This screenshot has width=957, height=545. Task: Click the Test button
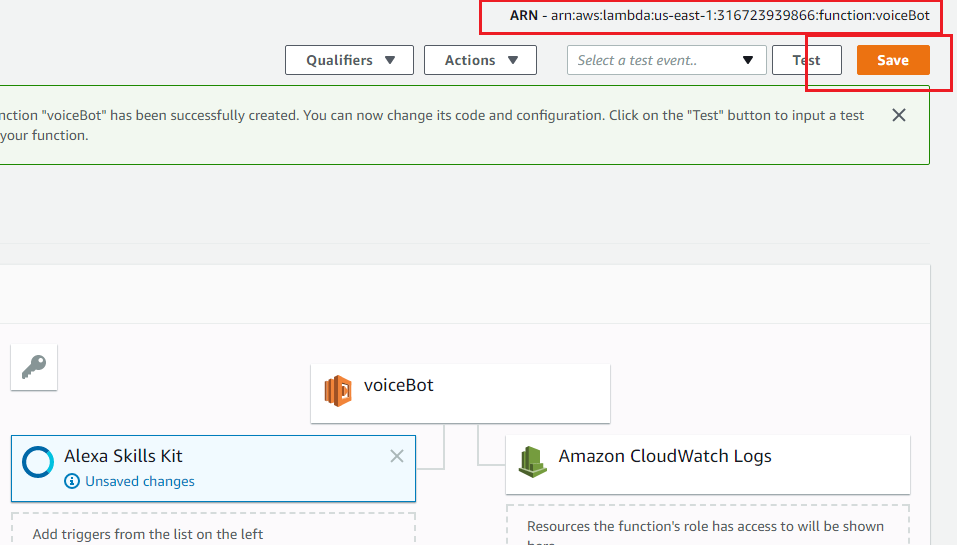(x=806, y=60)
